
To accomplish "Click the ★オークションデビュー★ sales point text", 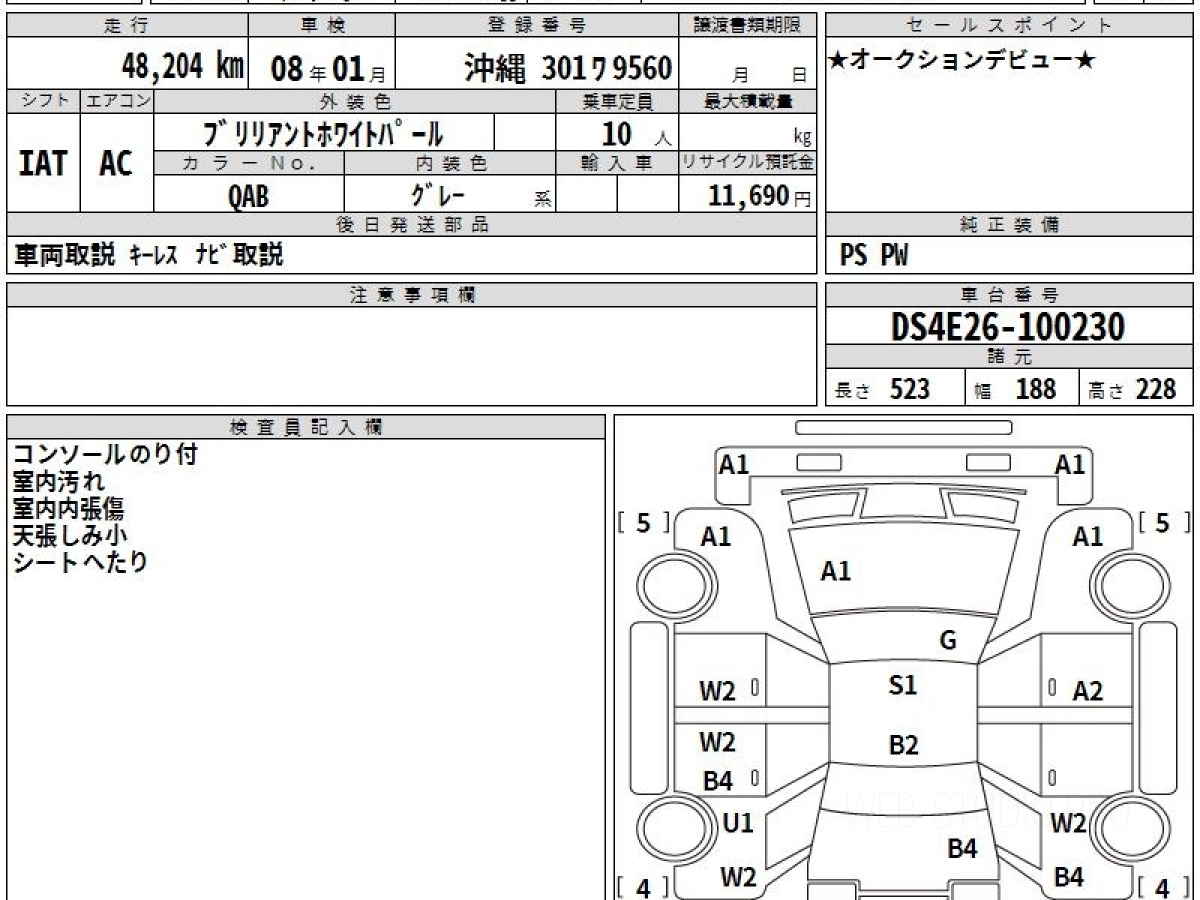I will coord(962,61).
